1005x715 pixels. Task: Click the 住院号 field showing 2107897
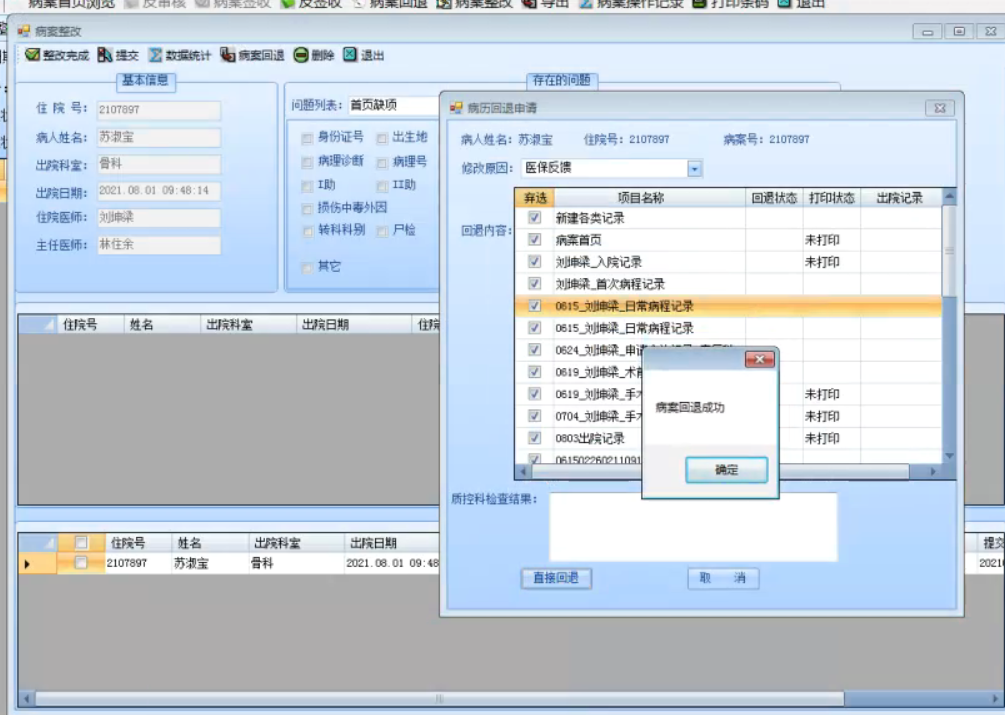[159, 110]
